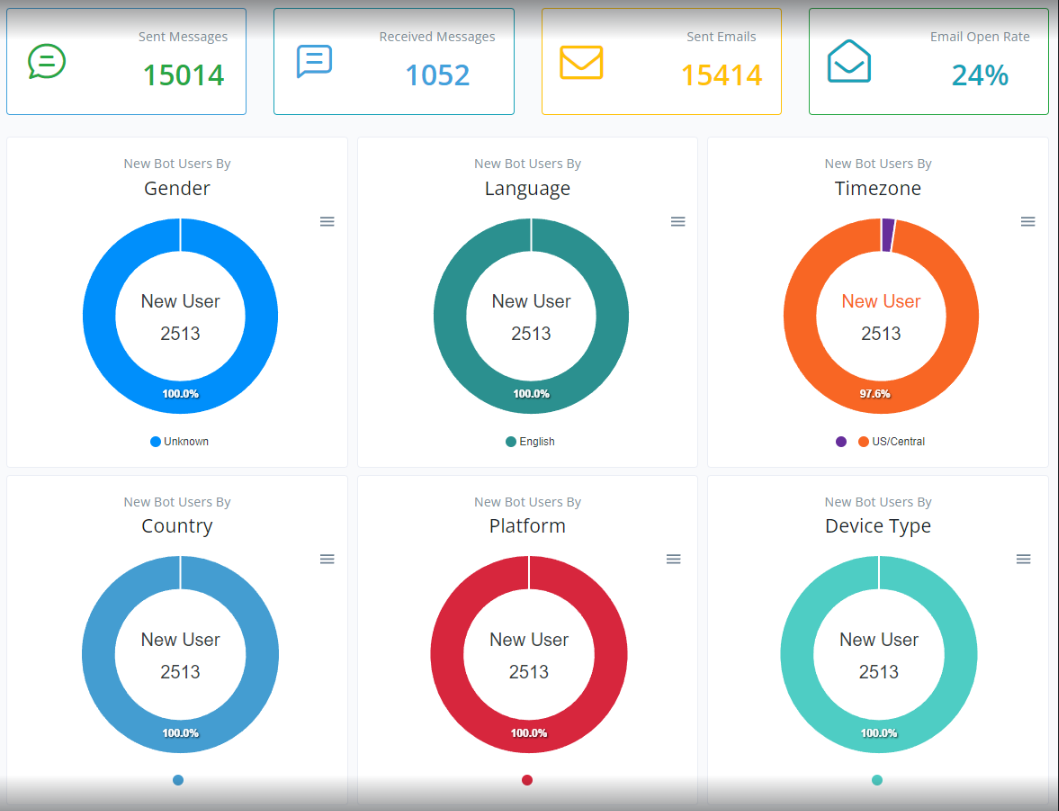Toggle the Unknown legend item in Gender chart
This screenshot has height=811, width=1059.
[x=179, y=441]
